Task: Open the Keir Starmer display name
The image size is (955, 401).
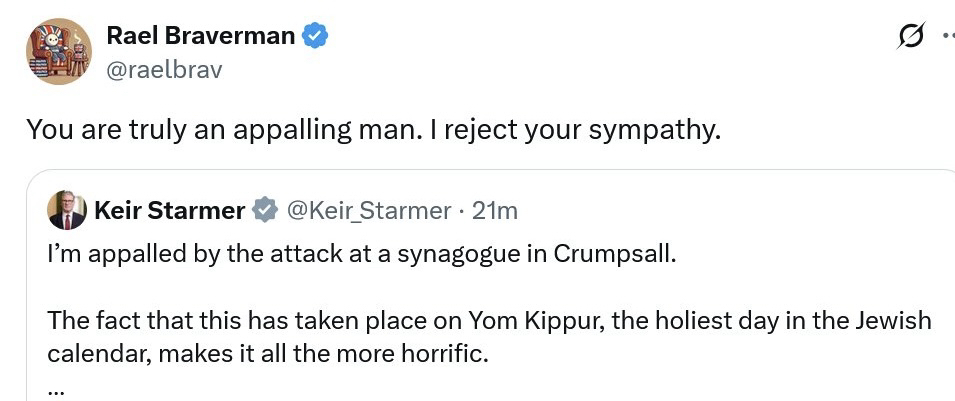Action: 170,210
